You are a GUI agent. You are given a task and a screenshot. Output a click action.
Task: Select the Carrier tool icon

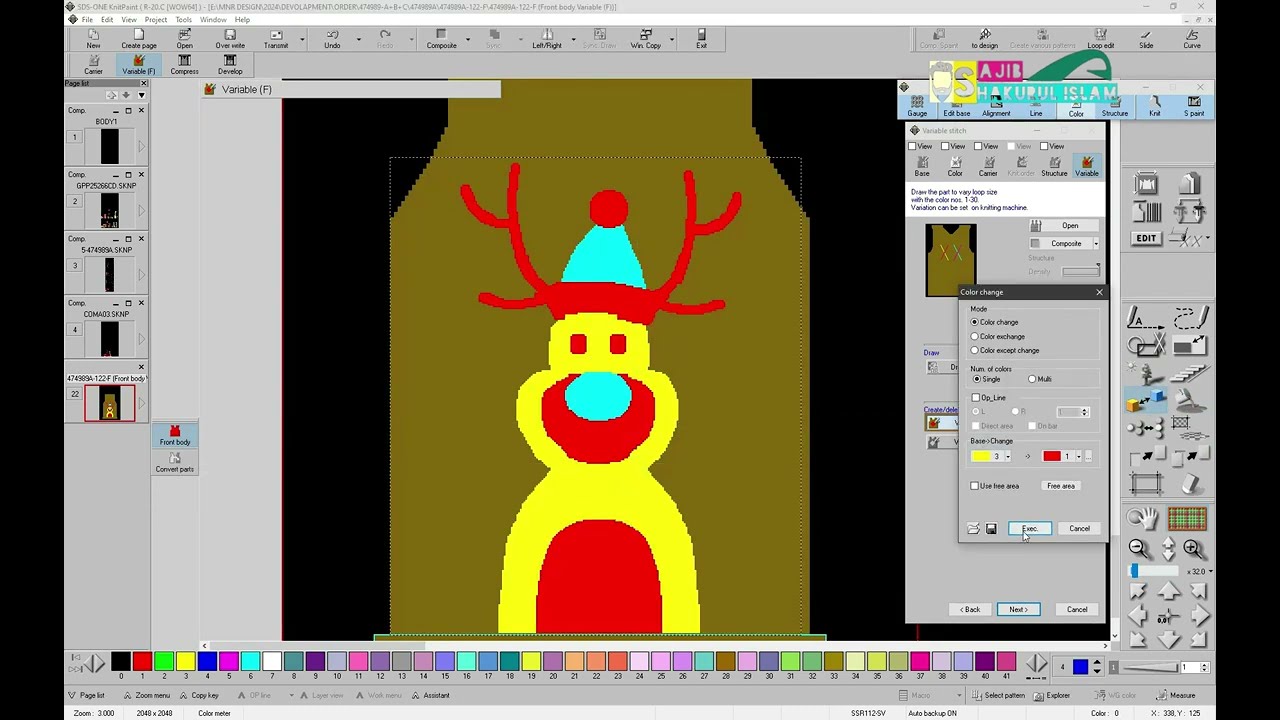tap(93, 65)
